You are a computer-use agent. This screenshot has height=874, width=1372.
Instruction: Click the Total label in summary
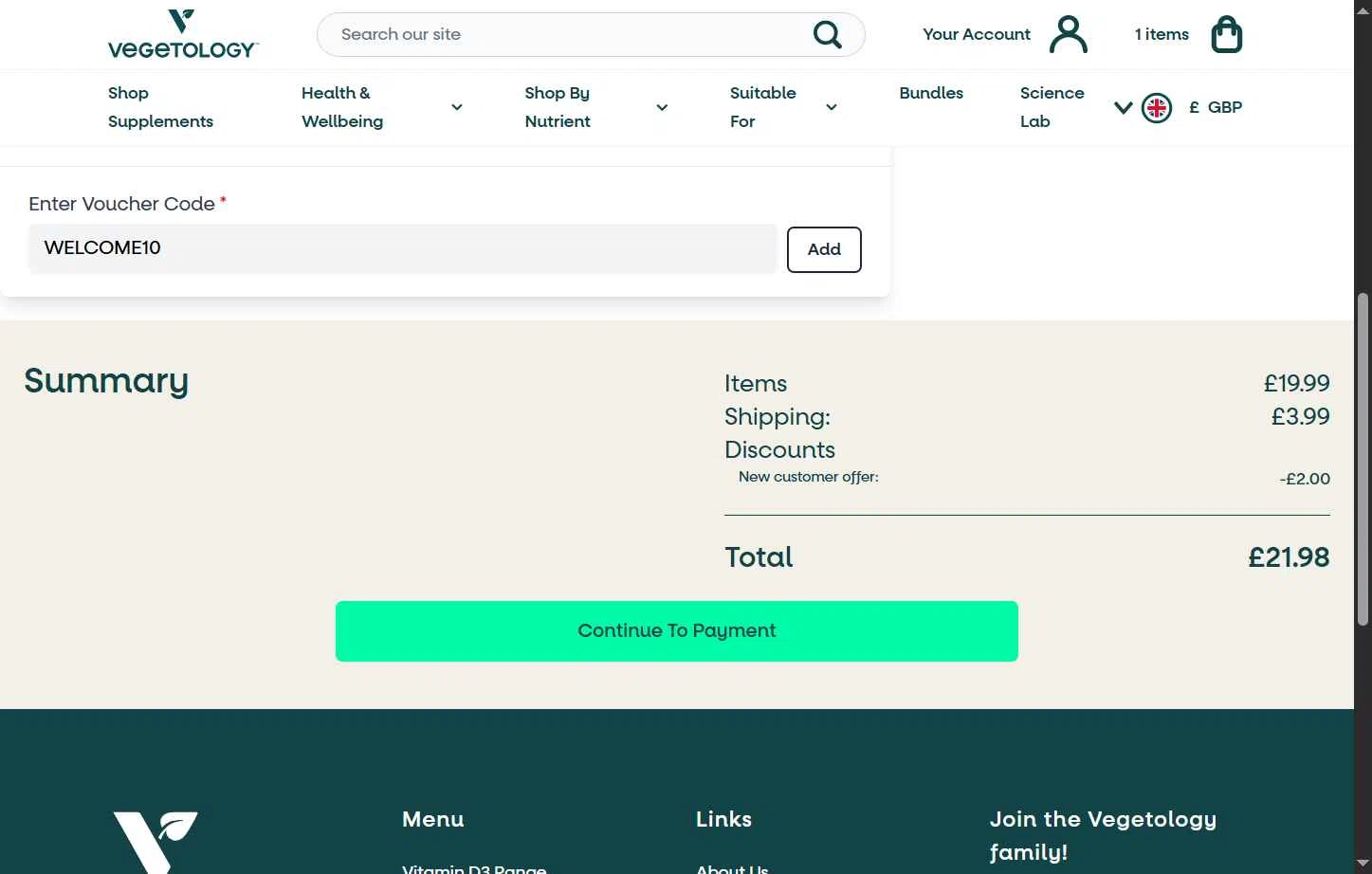coord(759,557)
